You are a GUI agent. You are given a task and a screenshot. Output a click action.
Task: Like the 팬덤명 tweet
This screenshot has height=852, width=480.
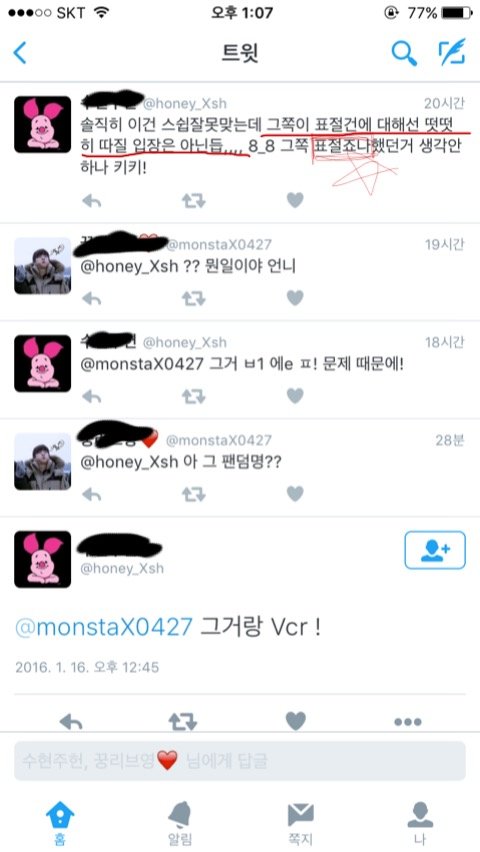tap(295, 493)
